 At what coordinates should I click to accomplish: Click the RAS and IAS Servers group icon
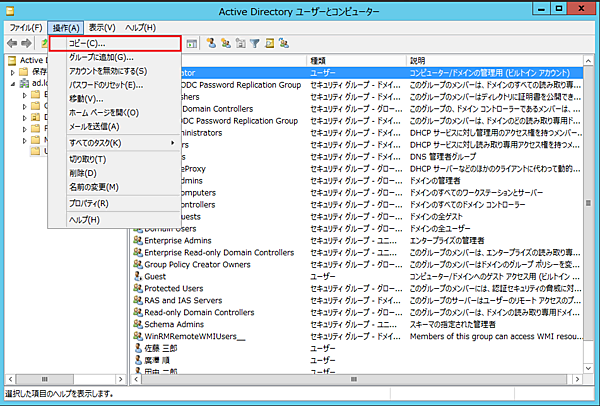(138, 300)
